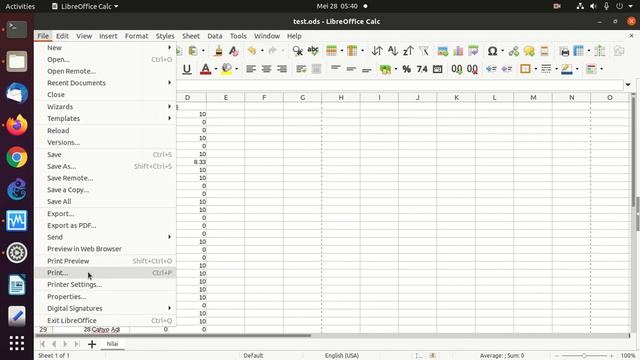Click the zoom slider in status bar
This screenshot has width=640, height=360.
pos(584,356)
